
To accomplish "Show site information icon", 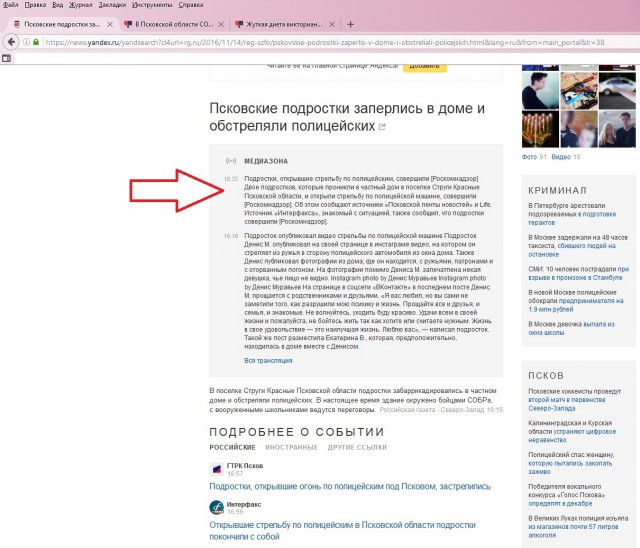I will (26, 42).
